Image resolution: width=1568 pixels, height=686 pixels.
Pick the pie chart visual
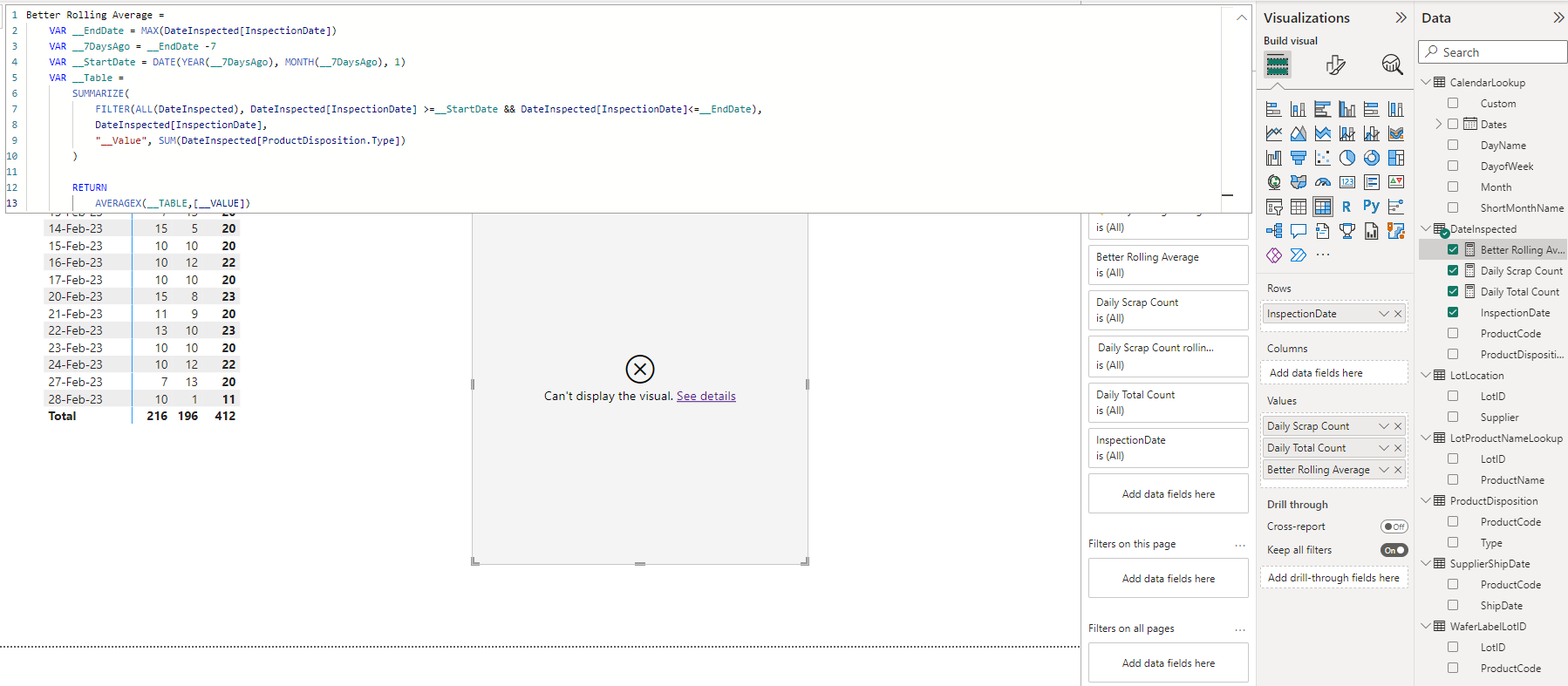click(1347, 158)
